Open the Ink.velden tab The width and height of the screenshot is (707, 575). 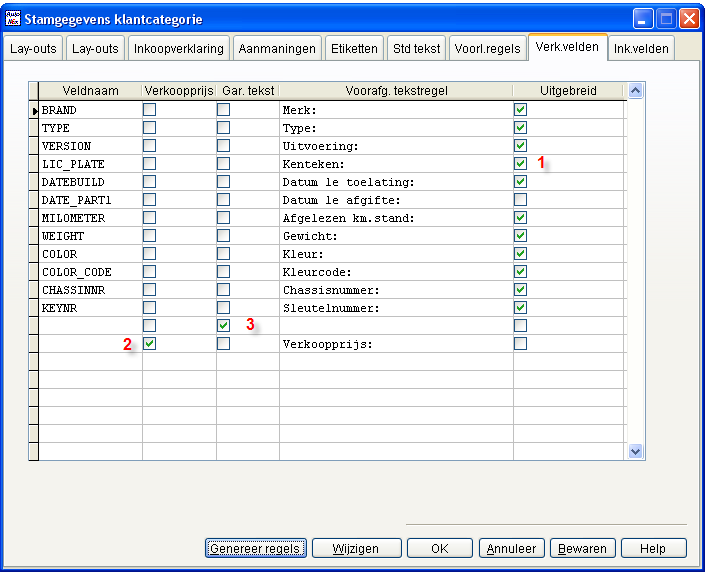[641, 48]
